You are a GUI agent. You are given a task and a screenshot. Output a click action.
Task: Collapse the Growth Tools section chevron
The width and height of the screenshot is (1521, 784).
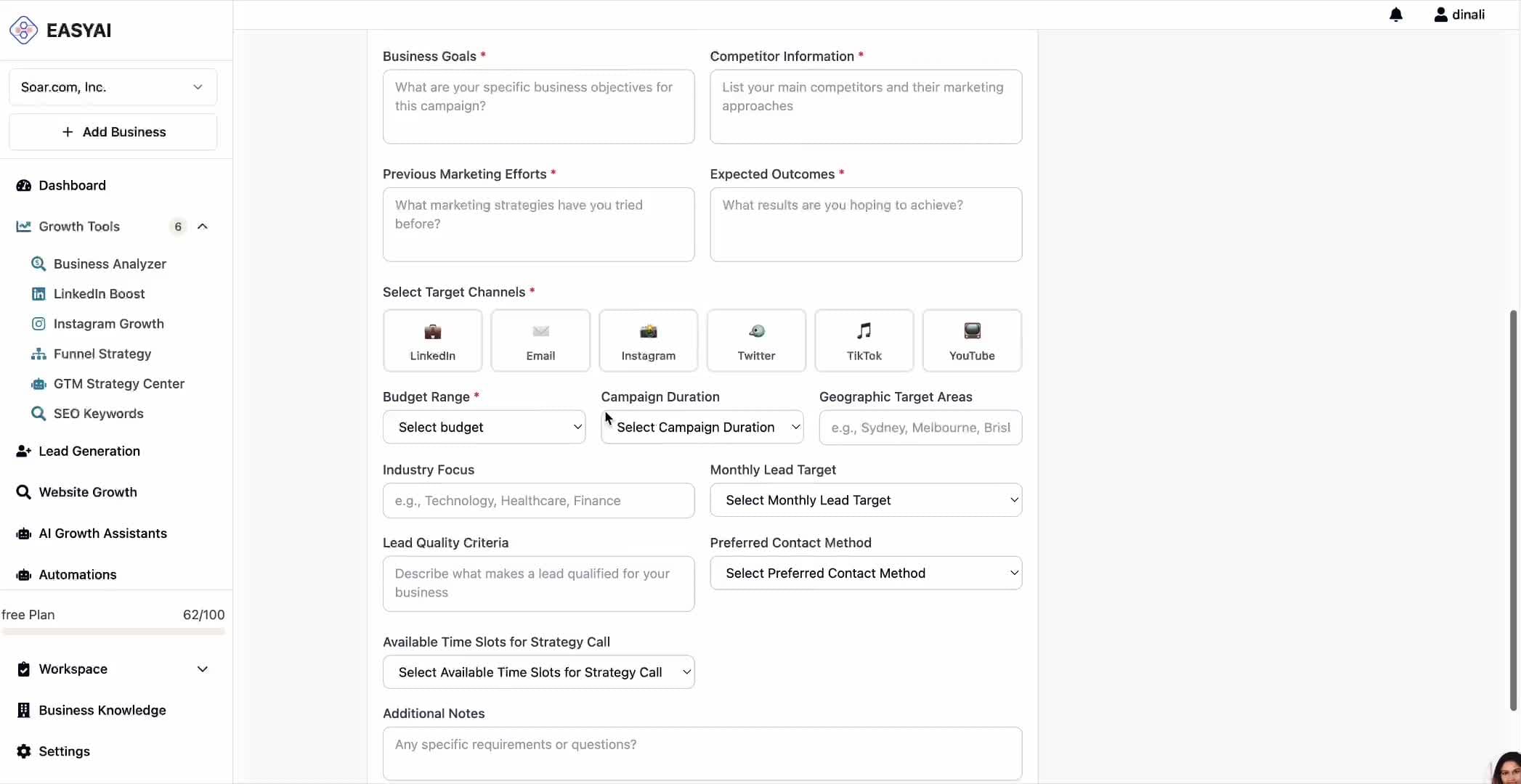click(x=203, y=226)
